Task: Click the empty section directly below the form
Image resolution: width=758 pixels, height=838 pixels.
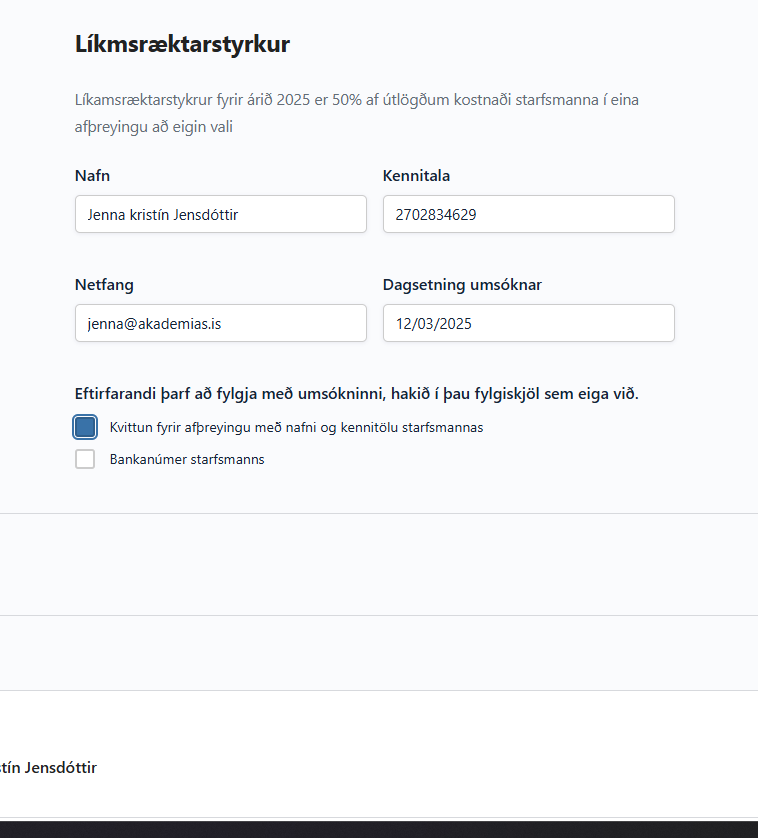Action: click(x=379, y=564)
